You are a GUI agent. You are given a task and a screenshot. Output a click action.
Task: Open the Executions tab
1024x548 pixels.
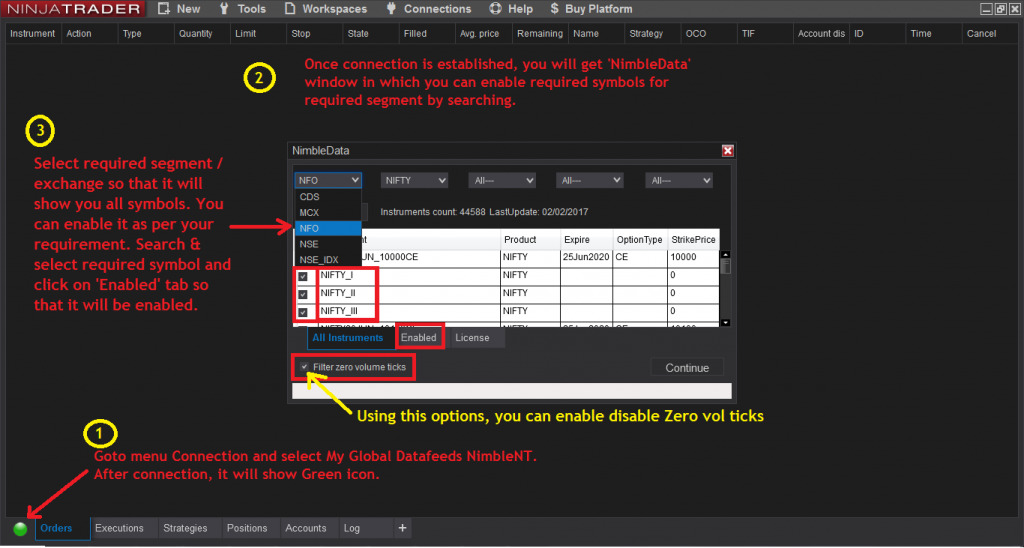click(x=119, y=528)
